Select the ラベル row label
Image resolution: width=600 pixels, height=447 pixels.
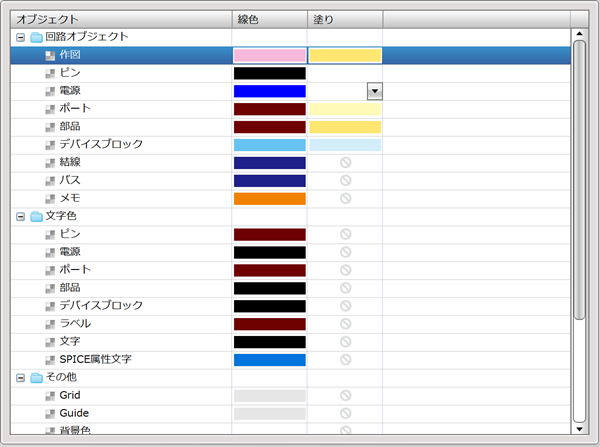pyautogui.click(x=75, y=324)
